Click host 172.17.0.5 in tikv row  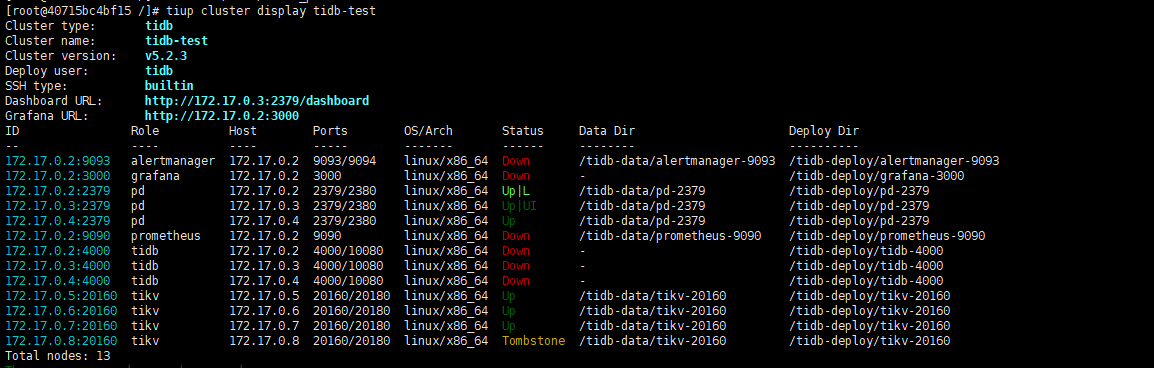264,296
